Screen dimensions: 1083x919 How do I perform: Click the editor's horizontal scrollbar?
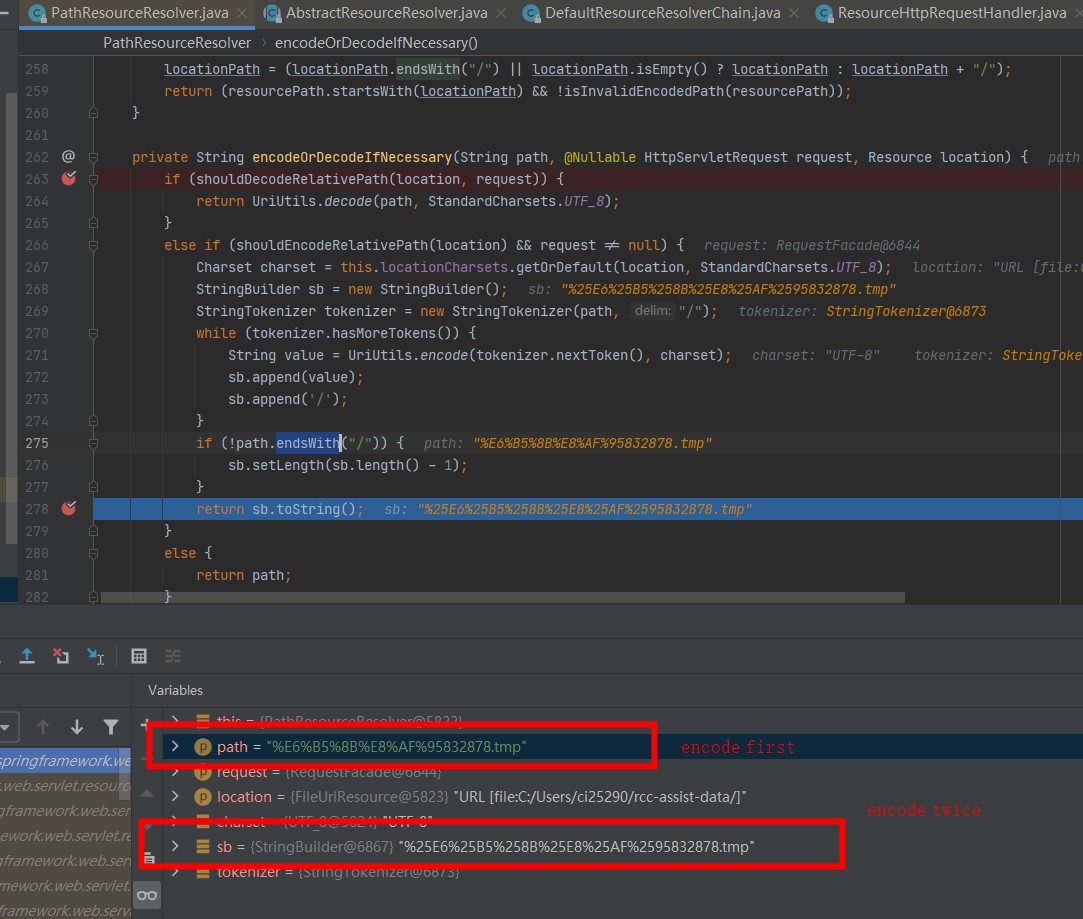click(500, 597)
